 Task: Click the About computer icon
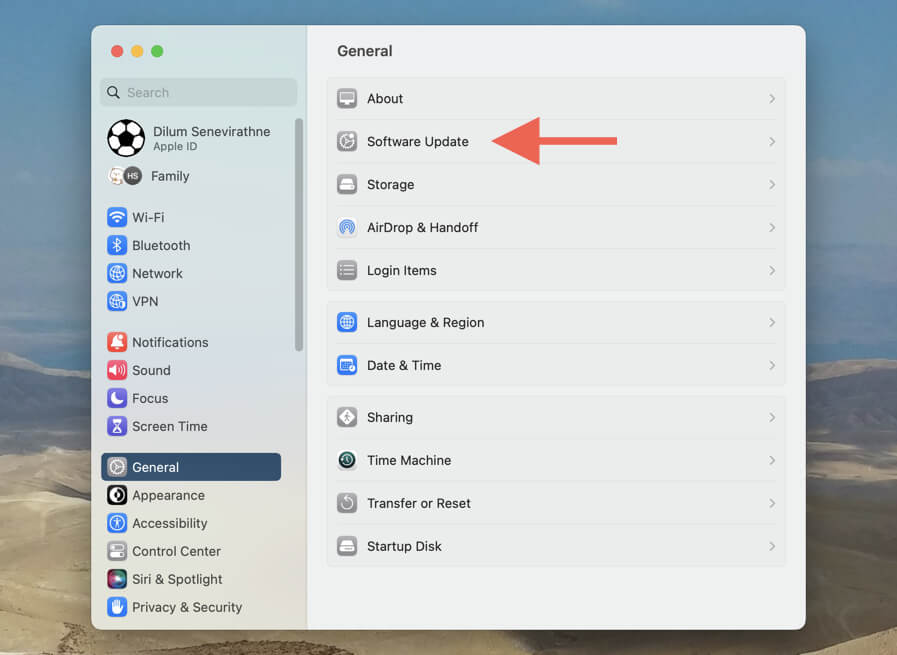point(347,98)
